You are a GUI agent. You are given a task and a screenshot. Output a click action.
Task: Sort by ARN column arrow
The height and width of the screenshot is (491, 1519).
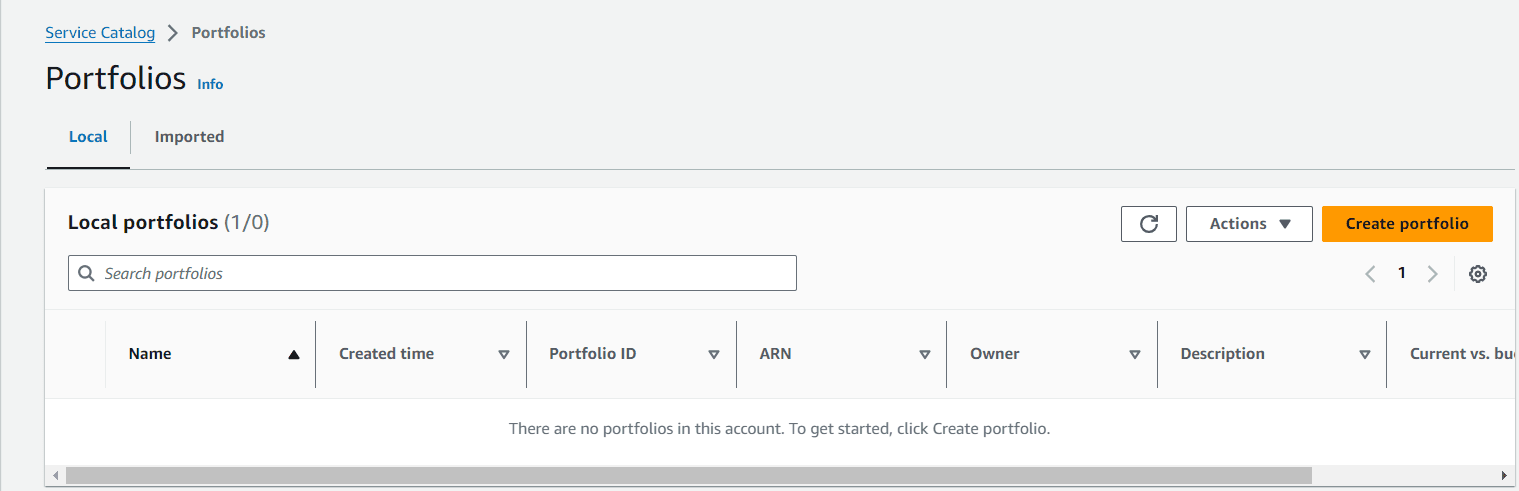(x=925, y=354)
